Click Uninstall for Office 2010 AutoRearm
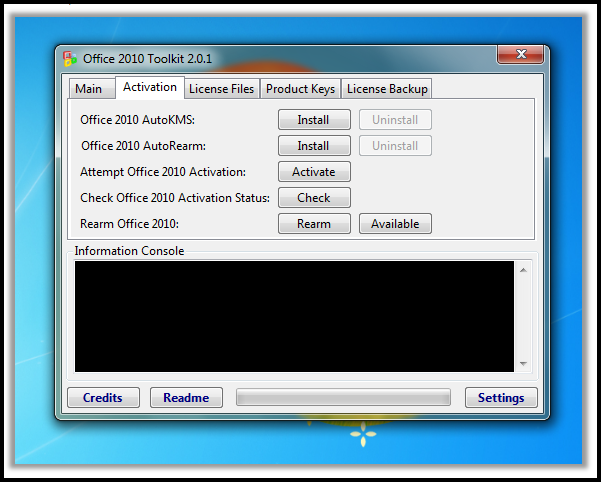This screenshot has width=601, height=482. coord(395,146)
